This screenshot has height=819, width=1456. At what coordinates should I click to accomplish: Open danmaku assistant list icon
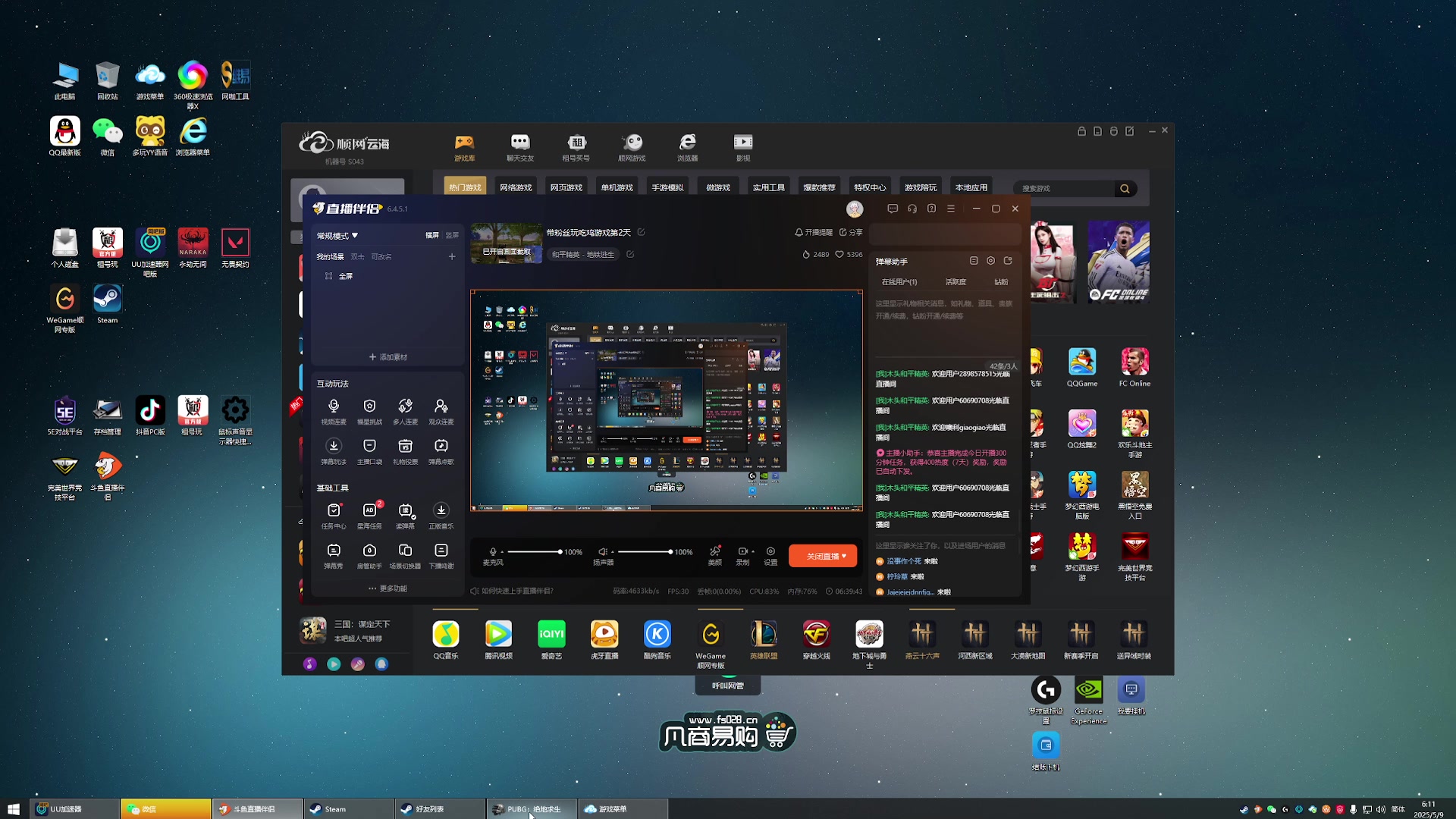click(x=974, y=261)
